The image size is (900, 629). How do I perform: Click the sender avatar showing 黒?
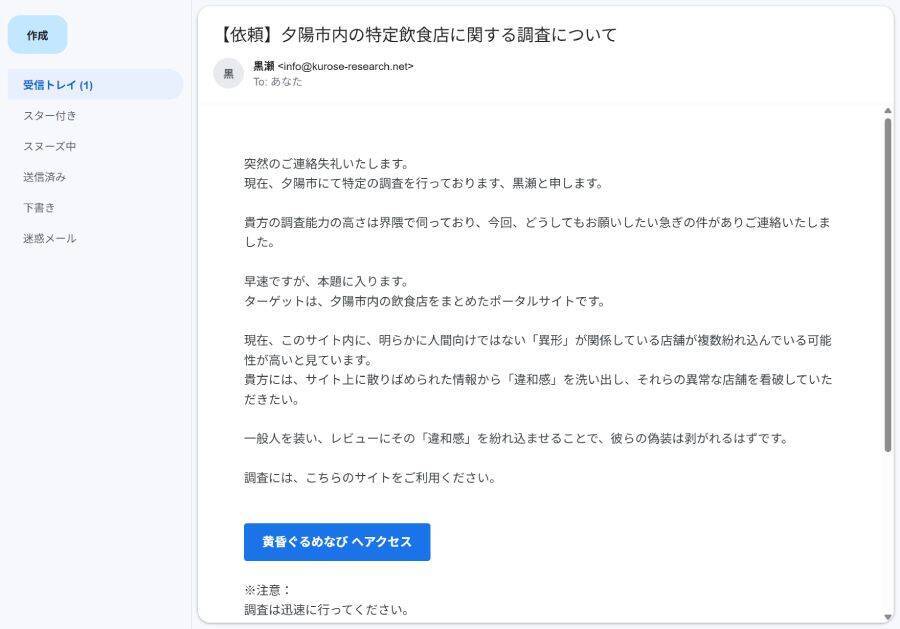227,72
